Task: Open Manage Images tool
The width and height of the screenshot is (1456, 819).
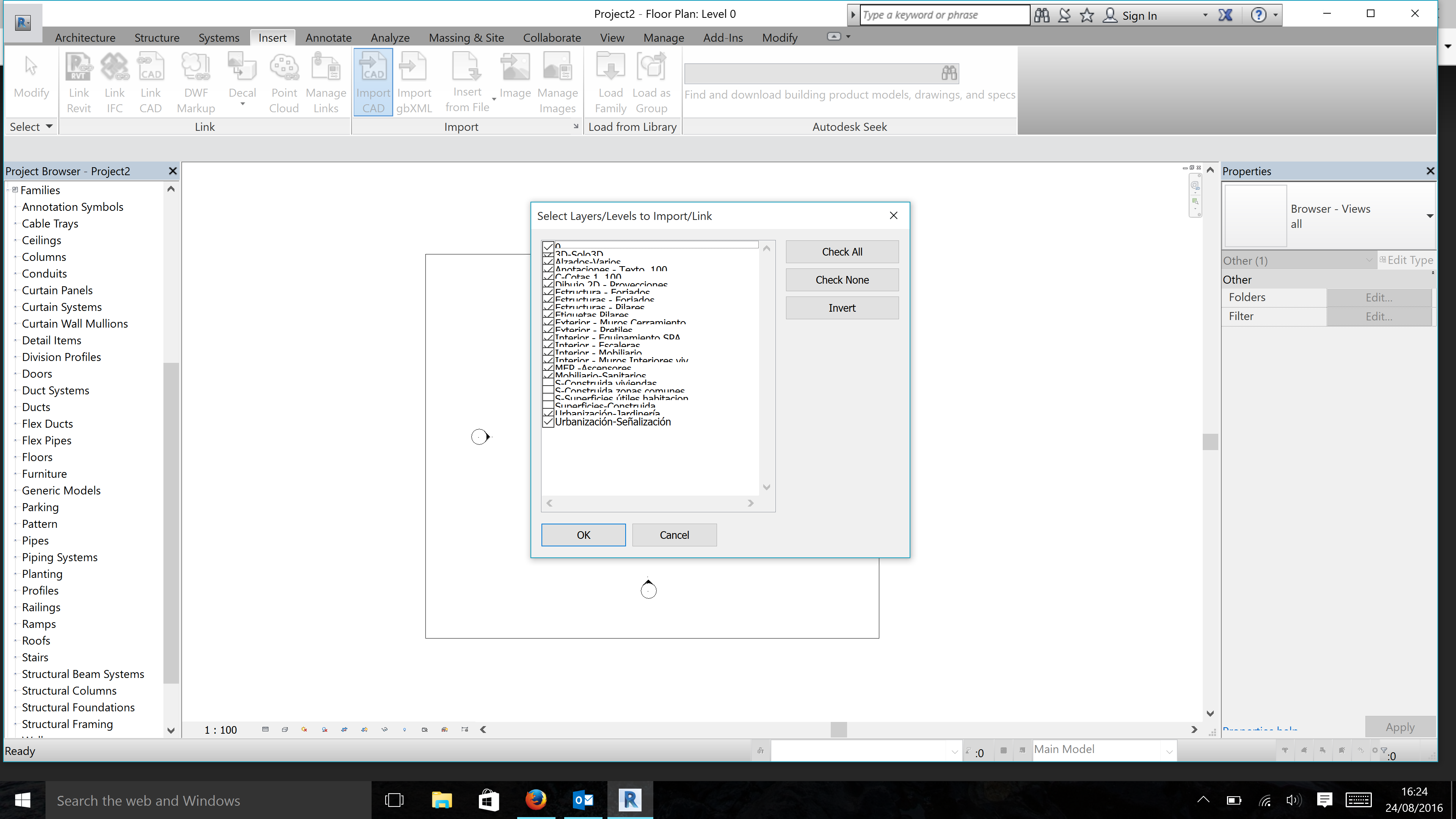Action: click(557, 83)
